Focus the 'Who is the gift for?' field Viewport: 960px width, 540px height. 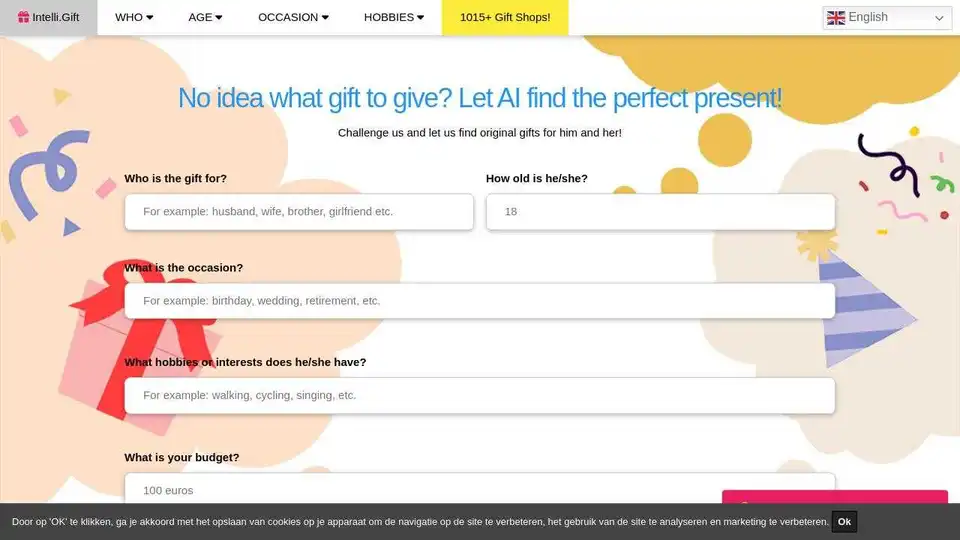point(299,212)
